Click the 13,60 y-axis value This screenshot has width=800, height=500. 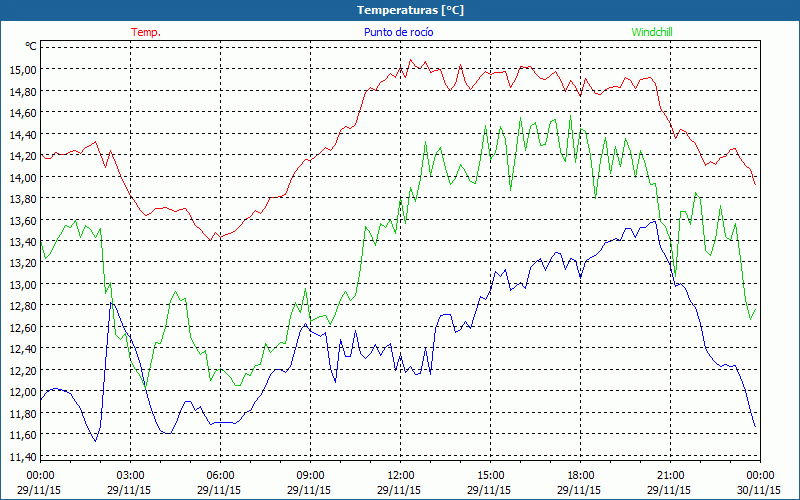tap(23, 220)
